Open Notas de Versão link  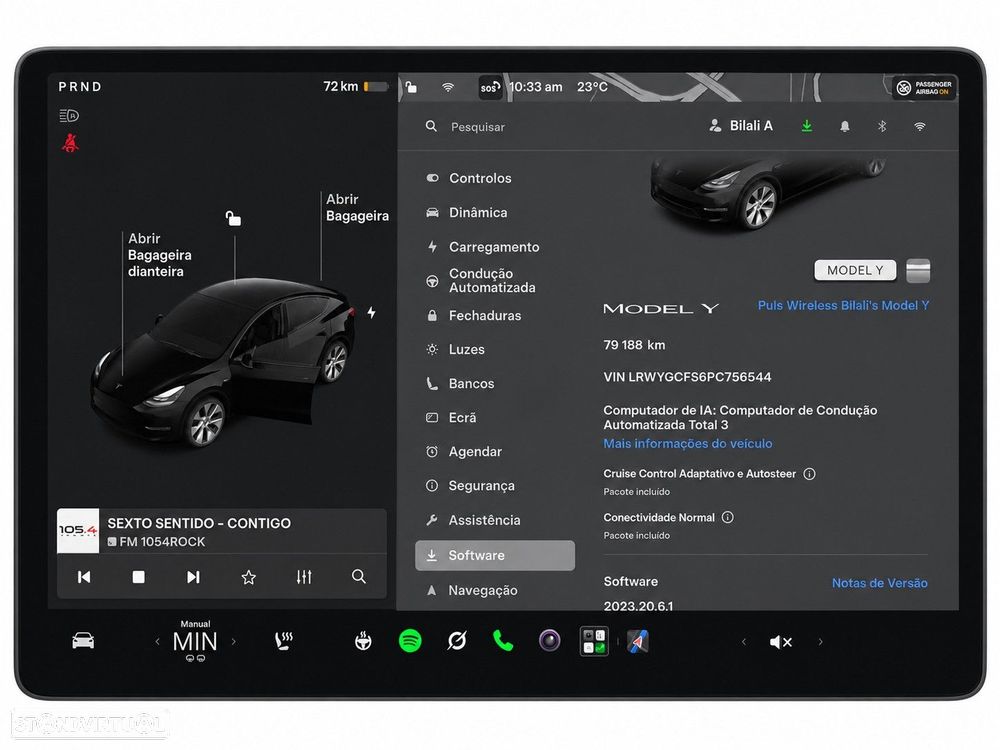pos(879,583)
